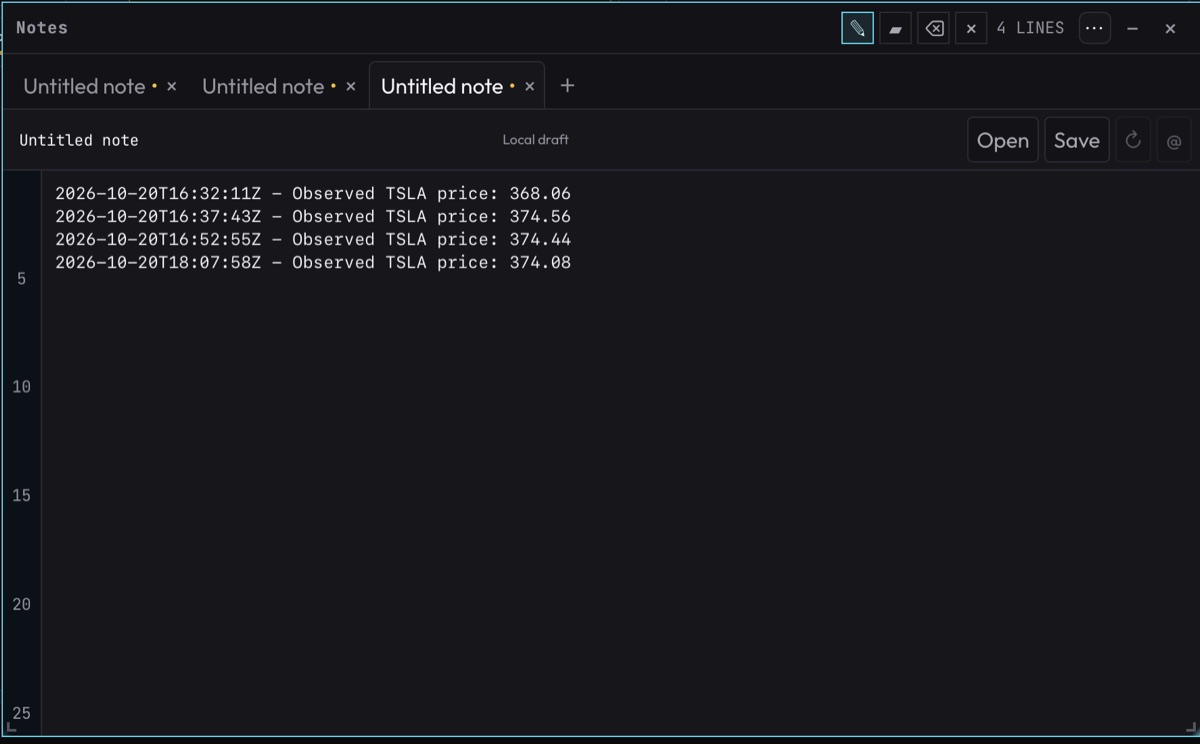Image resolution: width=1200 pixels, height=744 pixels.
Task: Click line number 15 in the gutter
Action: pyautogui.click(x=21, y=496)
